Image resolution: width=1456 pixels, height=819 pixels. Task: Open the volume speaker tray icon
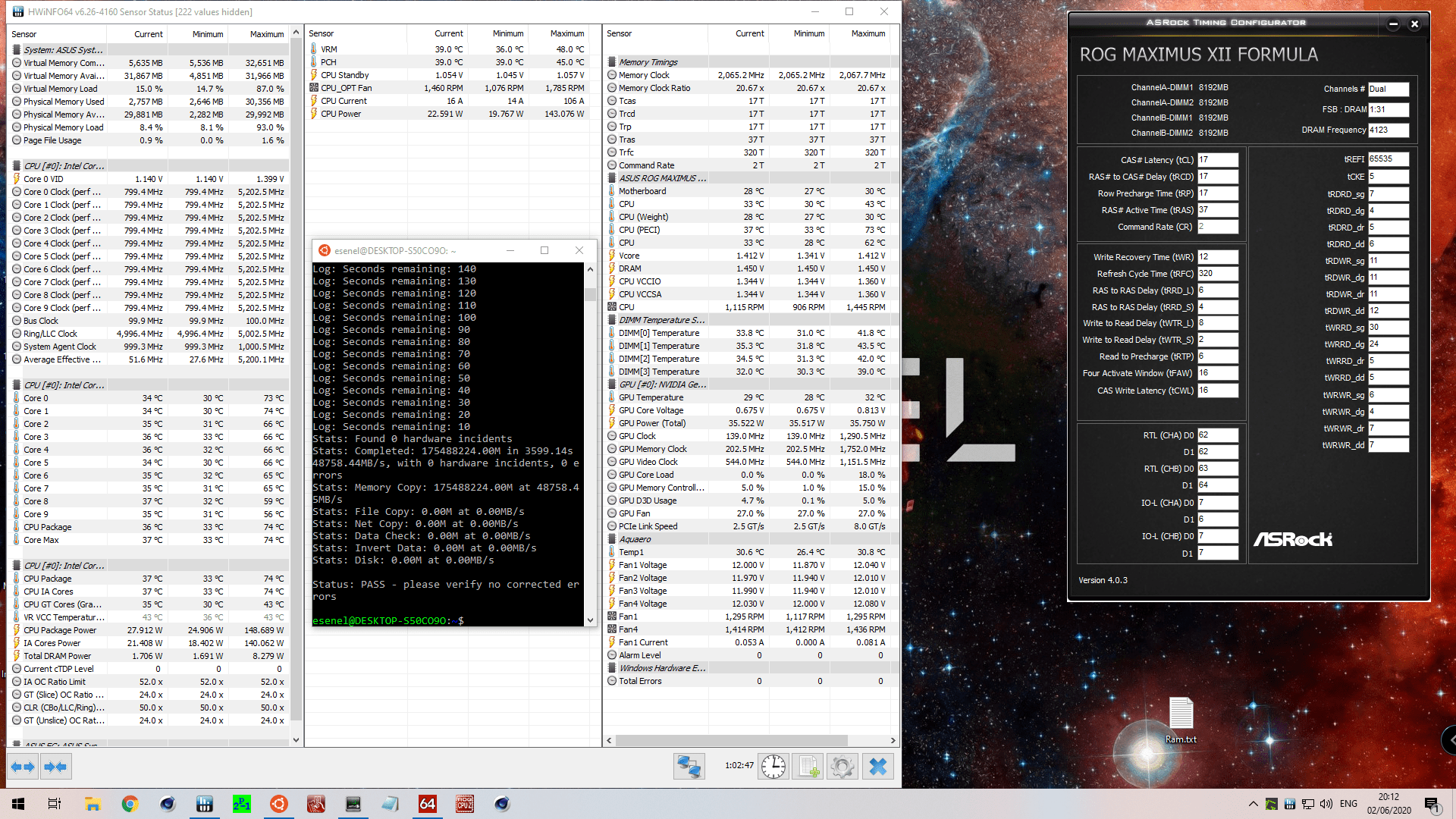[x=1326, y=804]
